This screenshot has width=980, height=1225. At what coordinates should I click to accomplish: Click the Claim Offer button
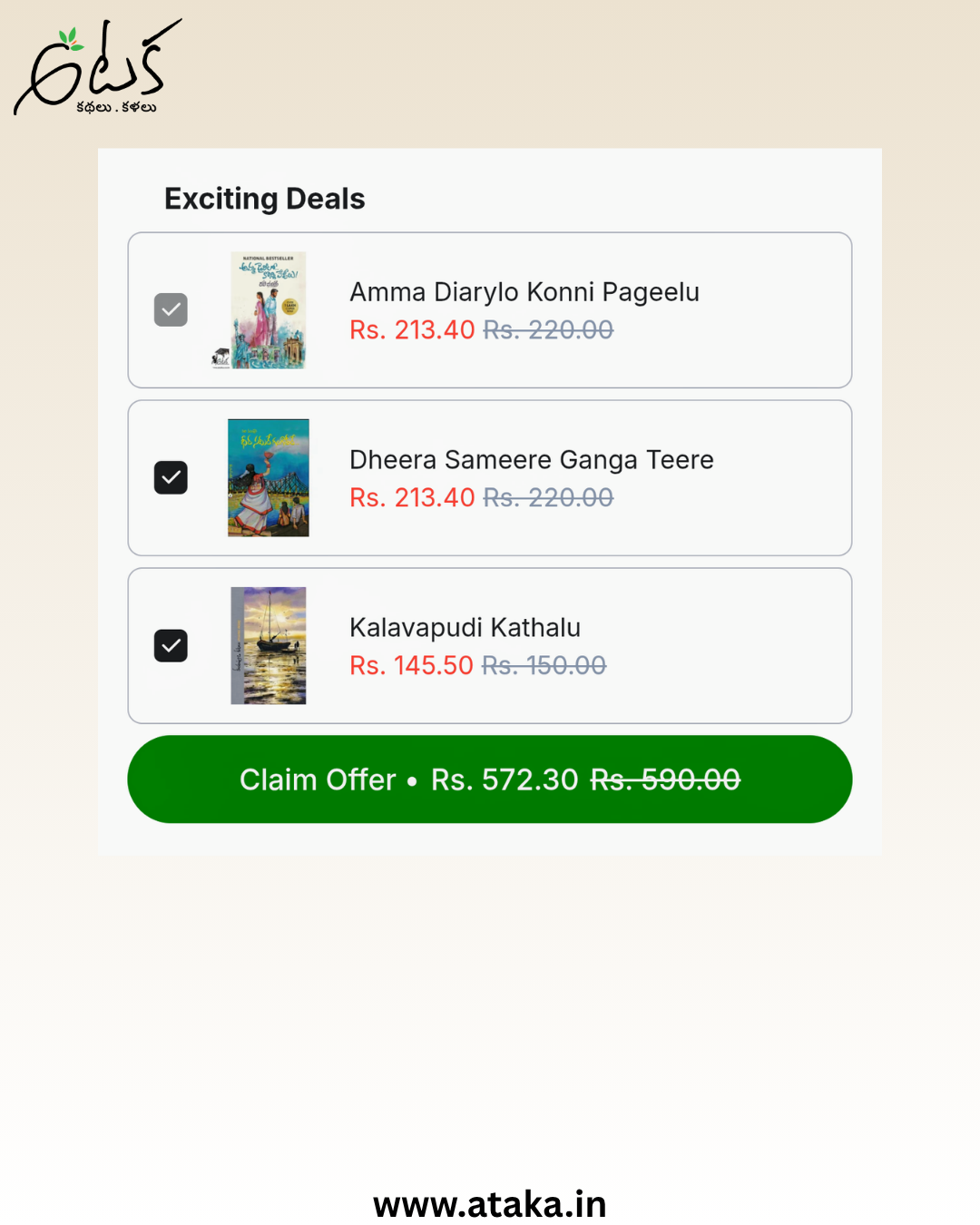tap(490, 779)
